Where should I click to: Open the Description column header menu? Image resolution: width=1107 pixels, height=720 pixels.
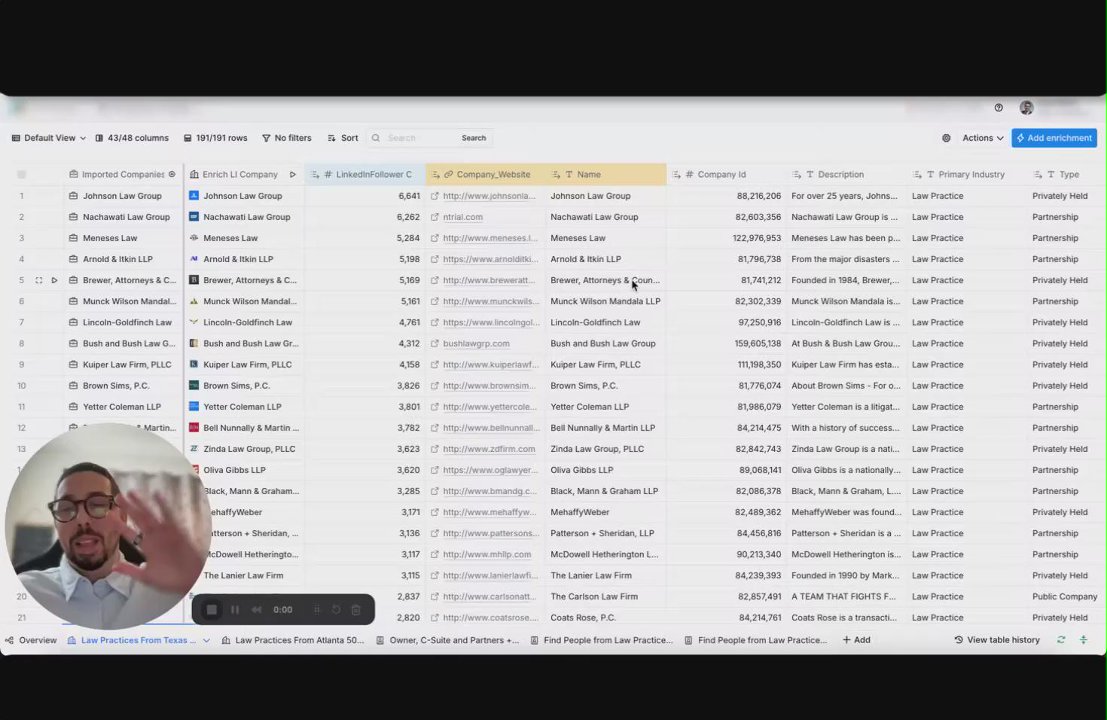click(846, 174)
